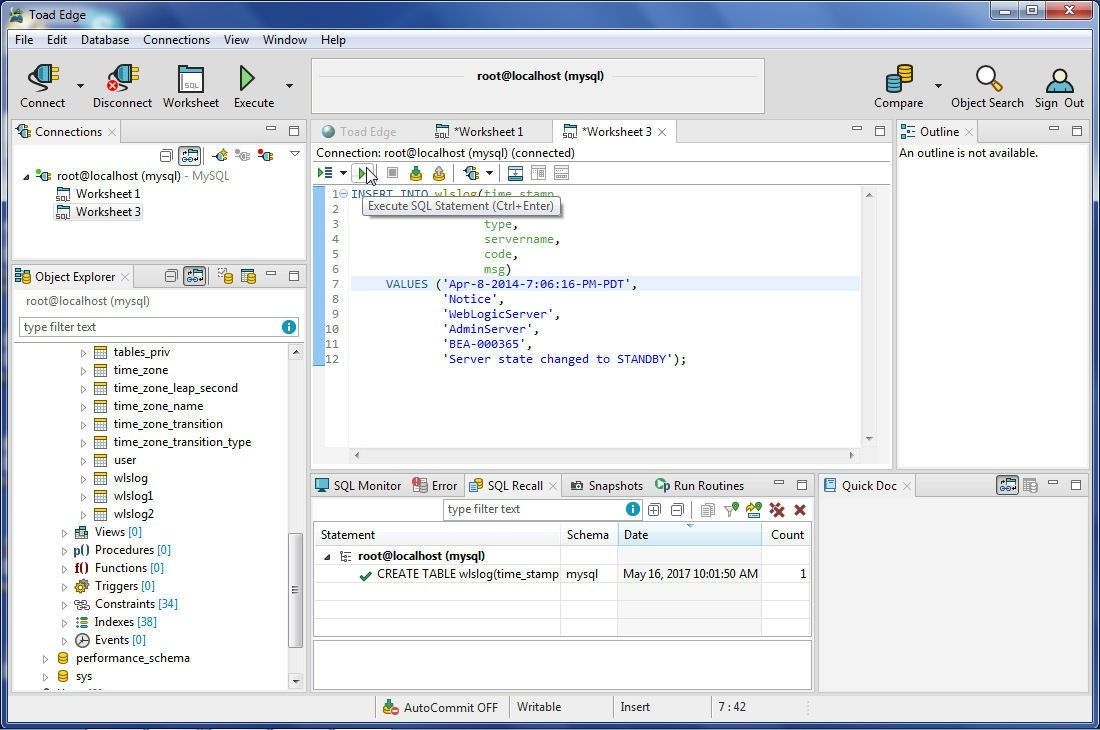Toggle the second result layout icon in worksheet toolbar
This screenshot has height=730, width=1100.
(x=538, y=173)
